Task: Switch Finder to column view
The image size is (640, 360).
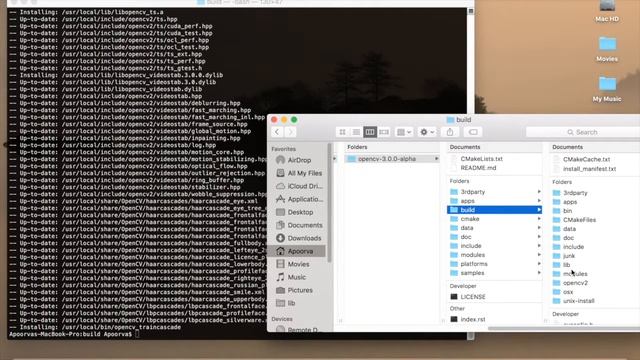Action: click(x=370, y=132)
